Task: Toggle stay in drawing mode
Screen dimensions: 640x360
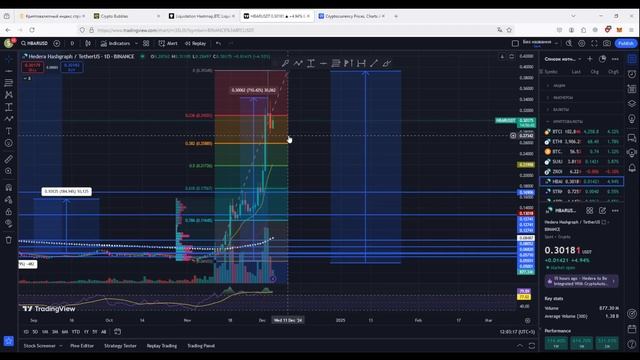Action: 9,200
